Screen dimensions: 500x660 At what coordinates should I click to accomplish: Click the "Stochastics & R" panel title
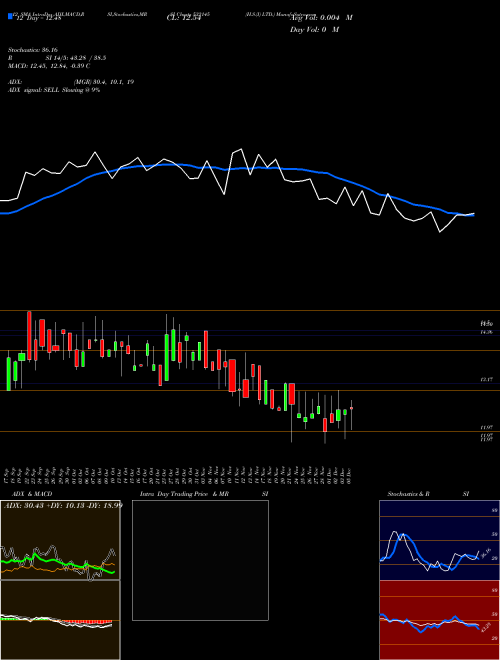[x=408, y=494]
